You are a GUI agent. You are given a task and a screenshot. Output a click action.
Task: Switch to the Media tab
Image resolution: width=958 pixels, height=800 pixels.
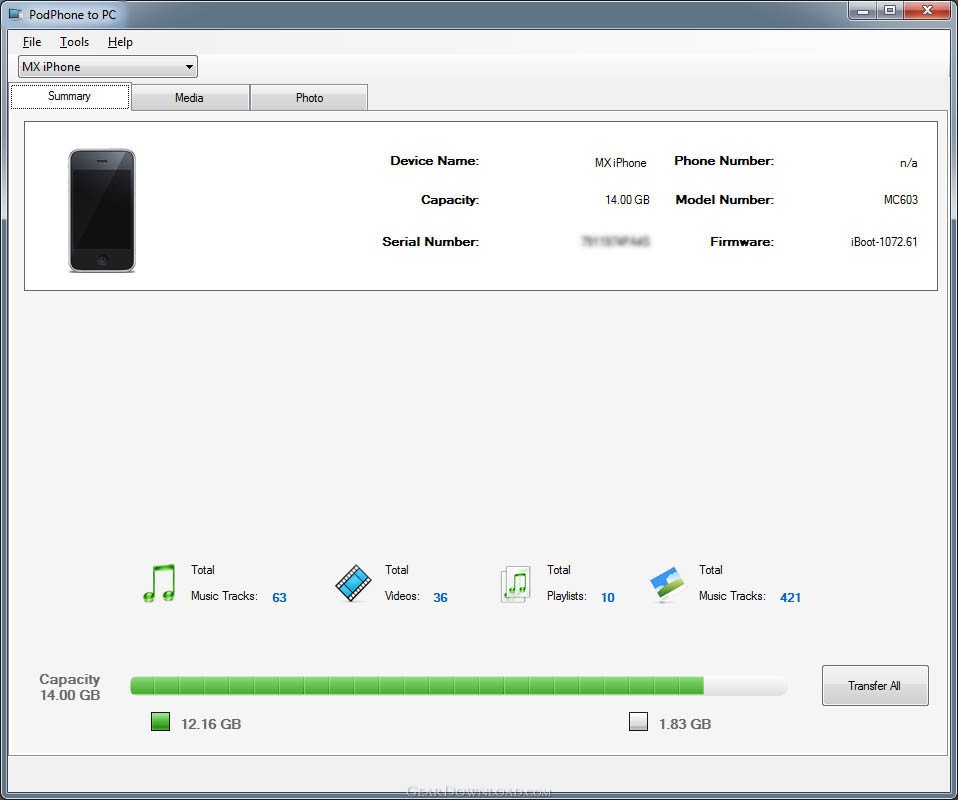[189, 97]
